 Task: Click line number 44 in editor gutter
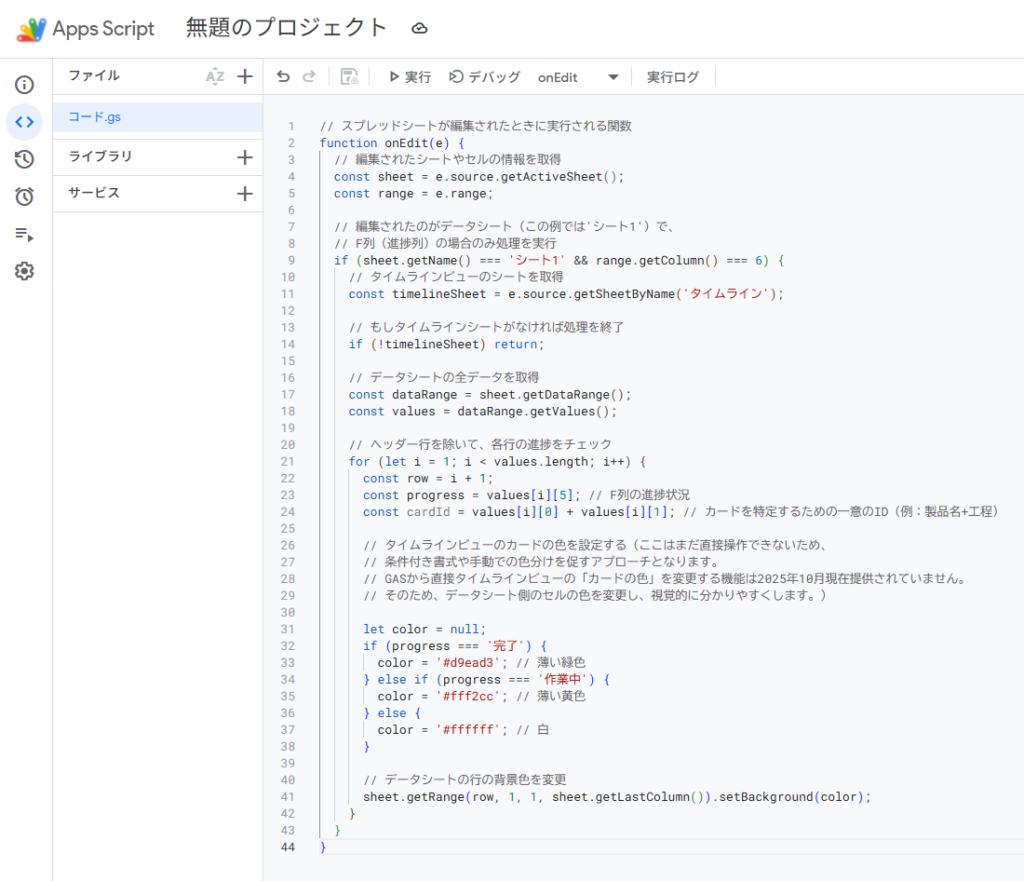290,847
